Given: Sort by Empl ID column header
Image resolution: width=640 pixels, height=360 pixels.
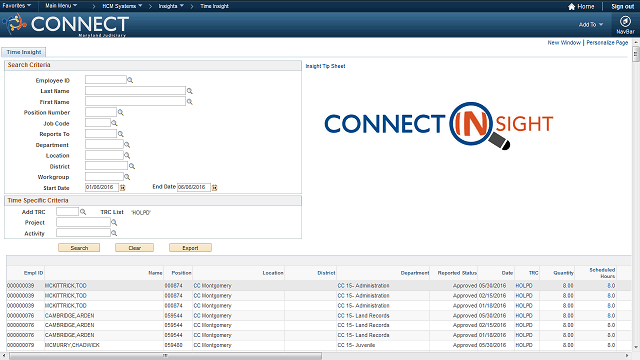Looking at the screenshot, I should (33, 273).
